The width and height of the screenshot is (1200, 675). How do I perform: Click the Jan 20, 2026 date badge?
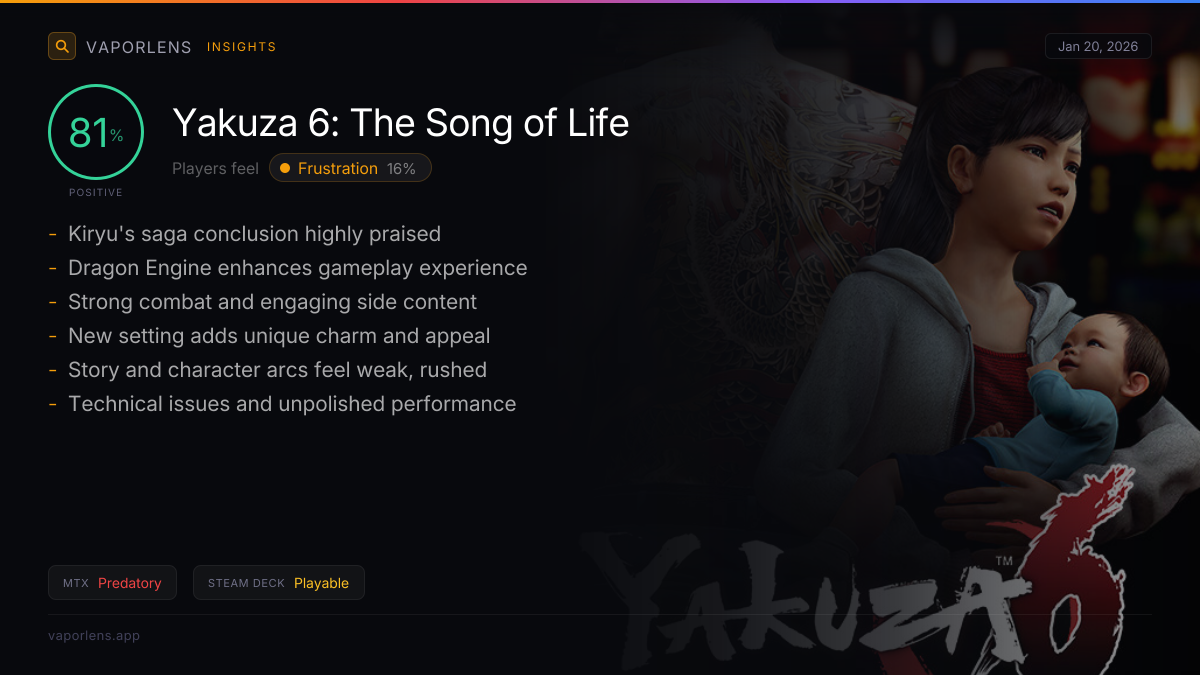point(1098,47)
